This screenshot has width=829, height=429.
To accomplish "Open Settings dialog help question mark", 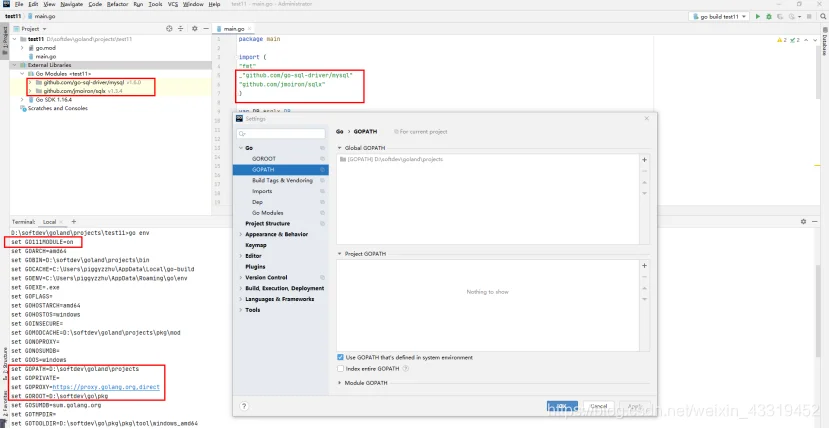I will click(x=243, y=406).
